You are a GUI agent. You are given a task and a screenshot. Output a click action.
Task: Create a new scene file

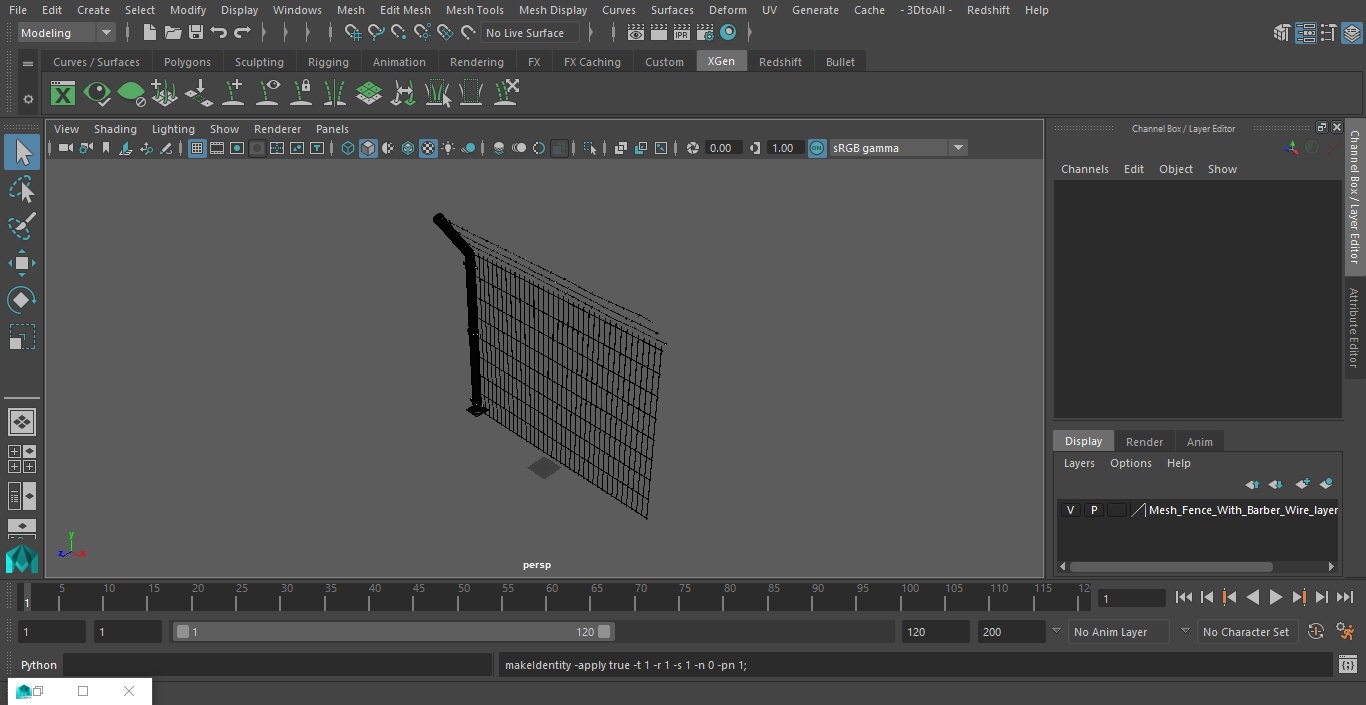coord(149,33)
